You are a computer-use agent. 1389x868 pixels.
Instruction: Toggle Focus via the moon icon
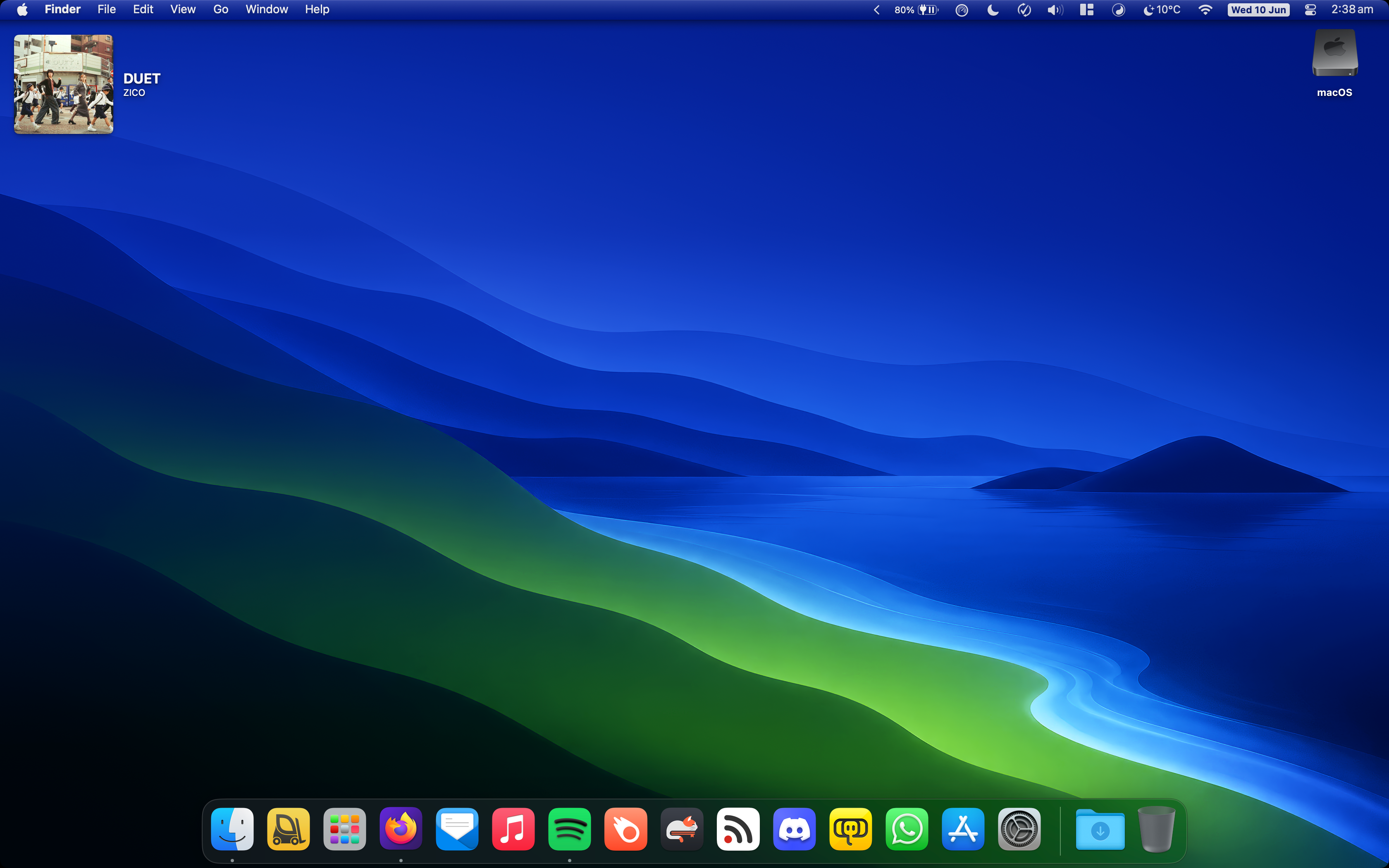(x=993, y=10)
